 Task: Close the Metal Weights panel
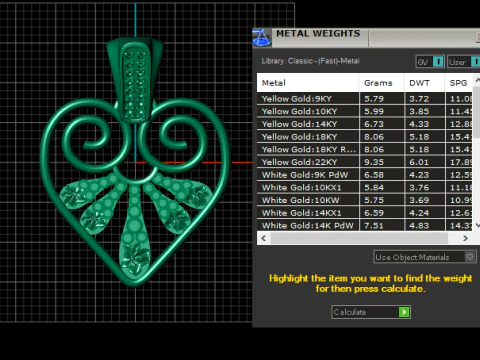pyautogui.click(x=477, y=37)
